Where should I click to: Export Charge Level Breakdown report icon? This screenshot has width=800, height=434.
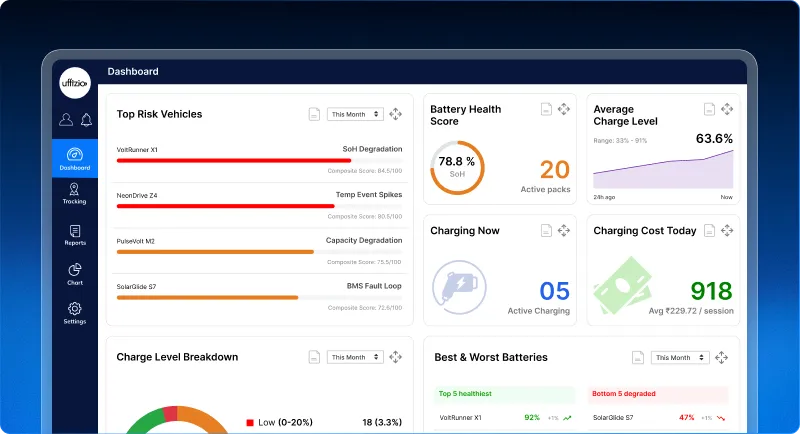tap(314, 357)
